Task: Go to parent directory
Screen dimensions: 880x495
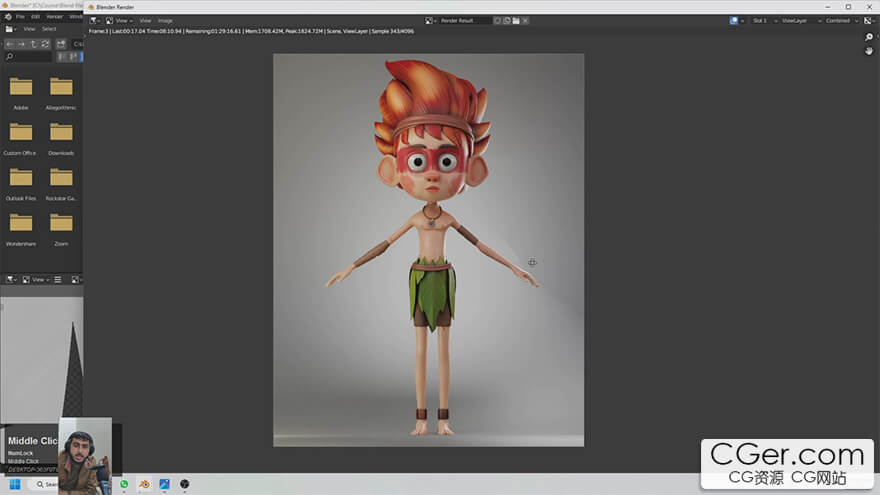Action: [34, 44]
